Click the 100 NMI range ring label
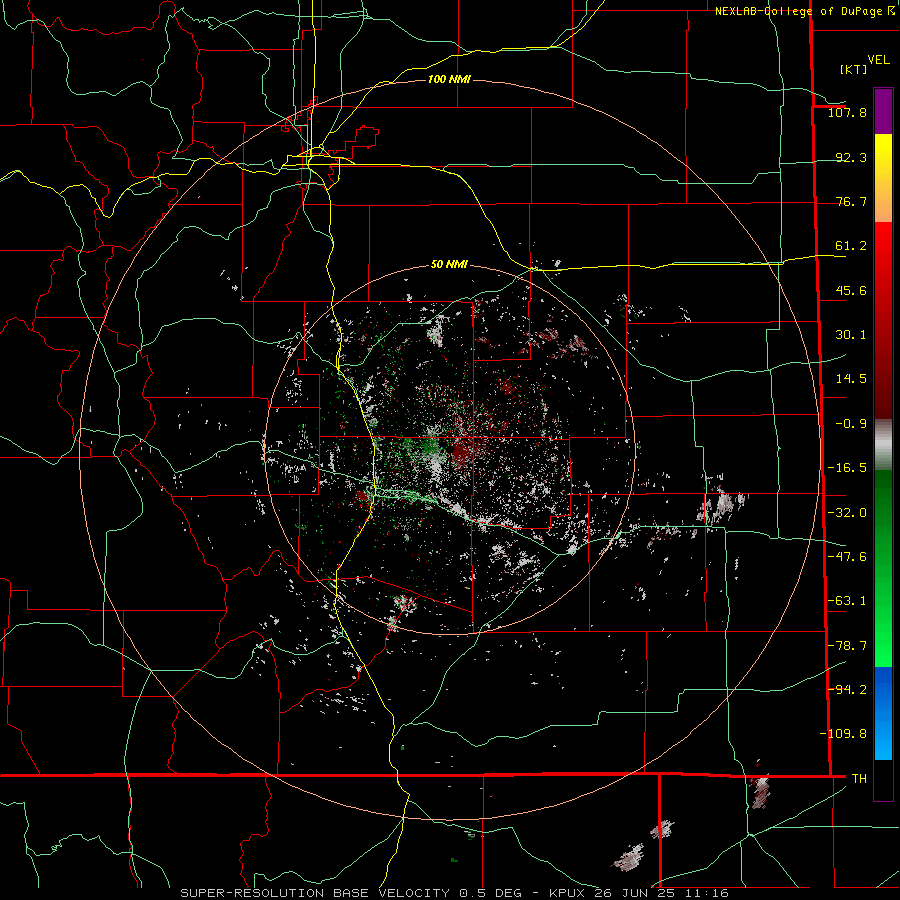The width and height of the screenshot is (900, 900). (449, 79)
